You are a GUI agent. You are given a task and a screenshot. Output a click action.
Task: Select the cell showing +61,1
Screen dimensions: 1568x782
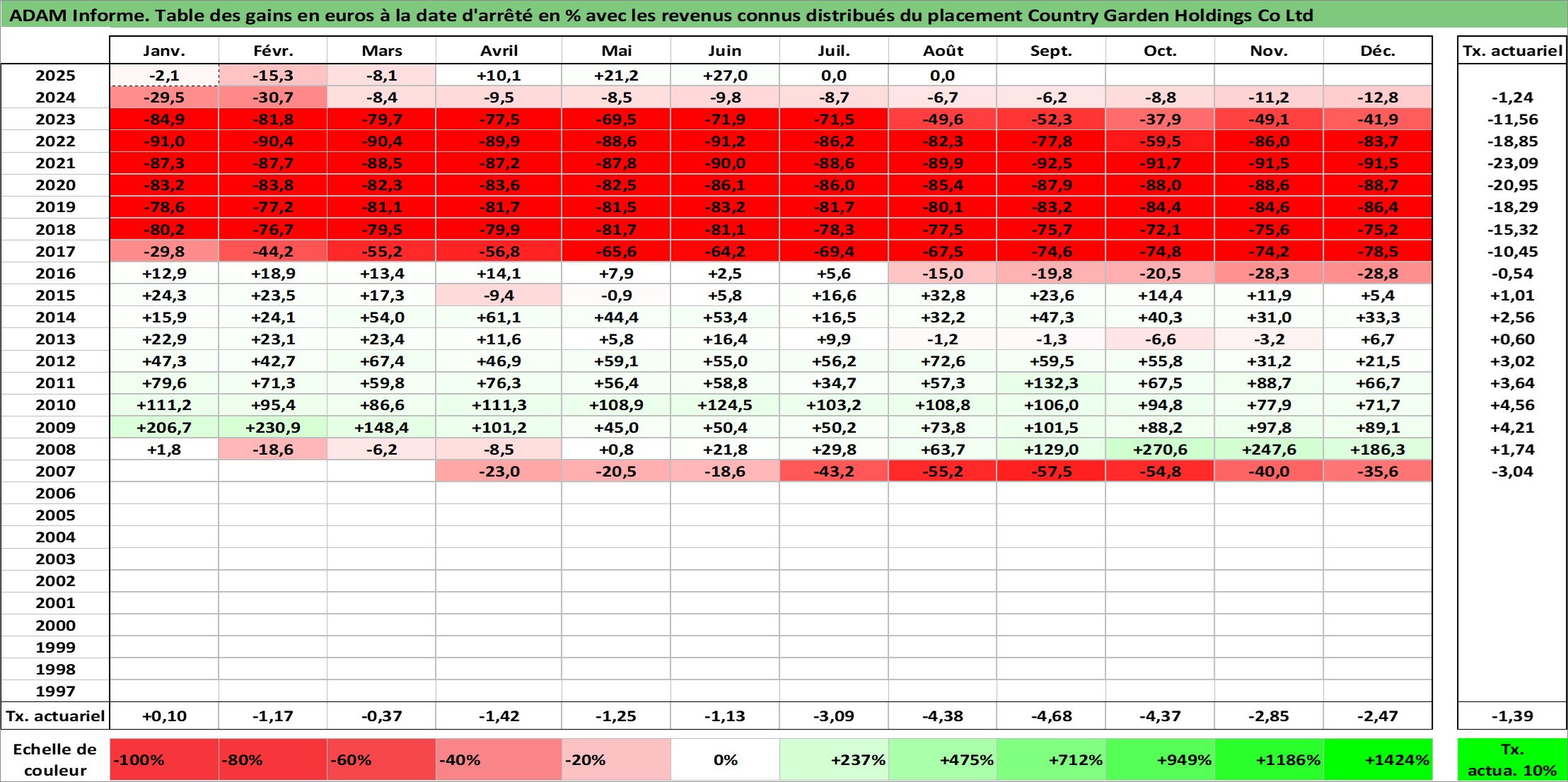499,317
